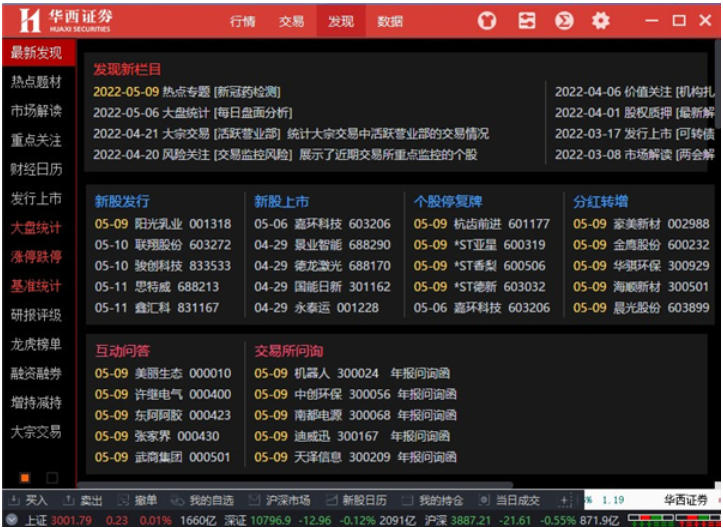
Task: Click the 阳光乳业 001318 row
Action: [x=163, y=224]
